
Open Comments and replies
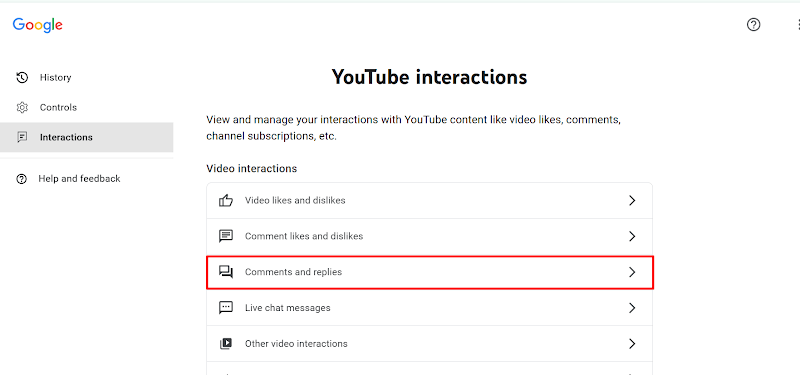430,272
